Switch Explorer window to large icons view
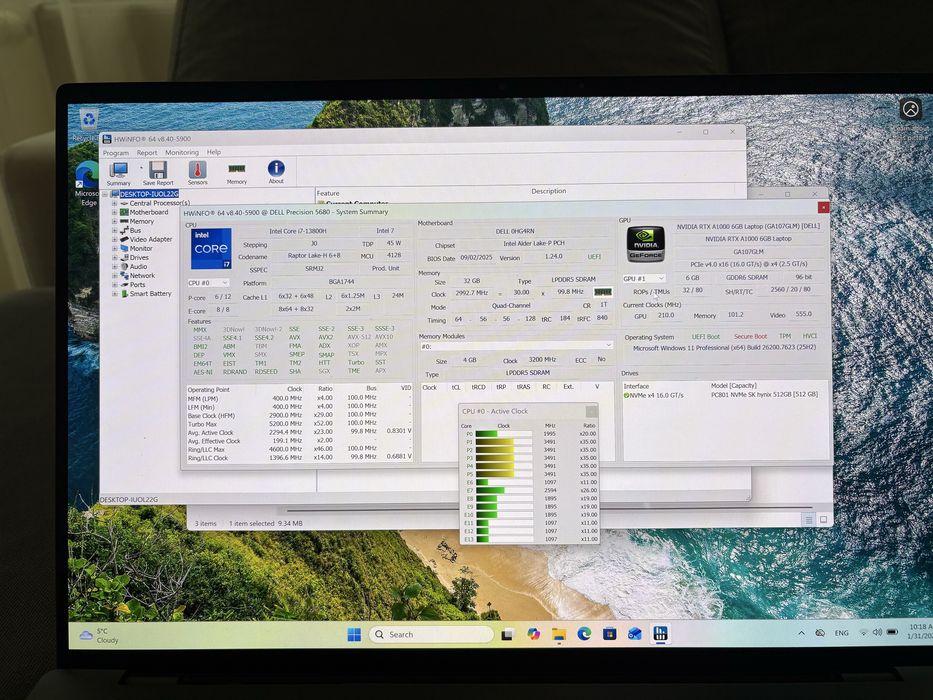Viewport: 933px width, 700px height. [824, 520]
